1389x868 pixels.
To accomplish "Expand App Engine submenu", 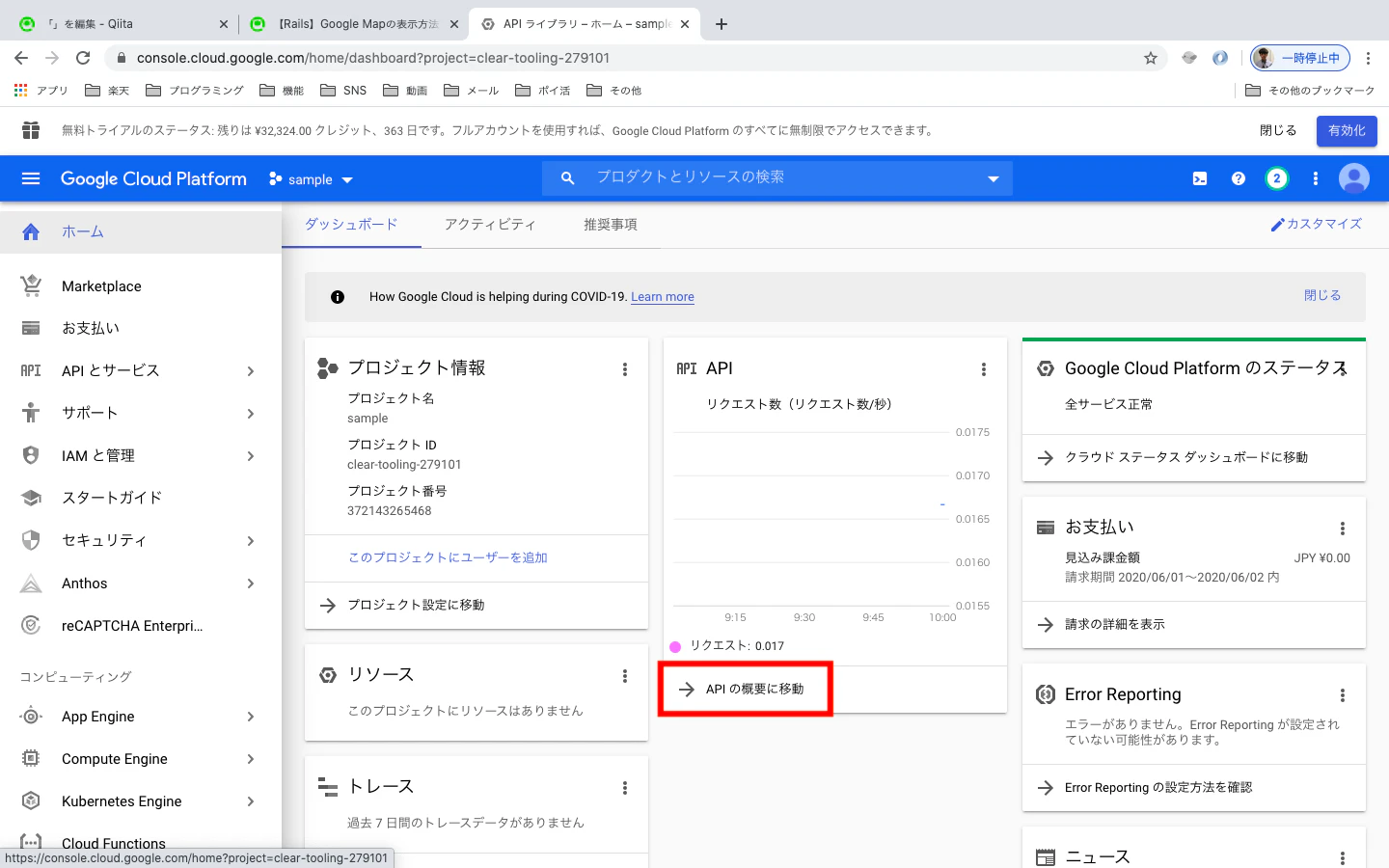I will click(251, 717).
